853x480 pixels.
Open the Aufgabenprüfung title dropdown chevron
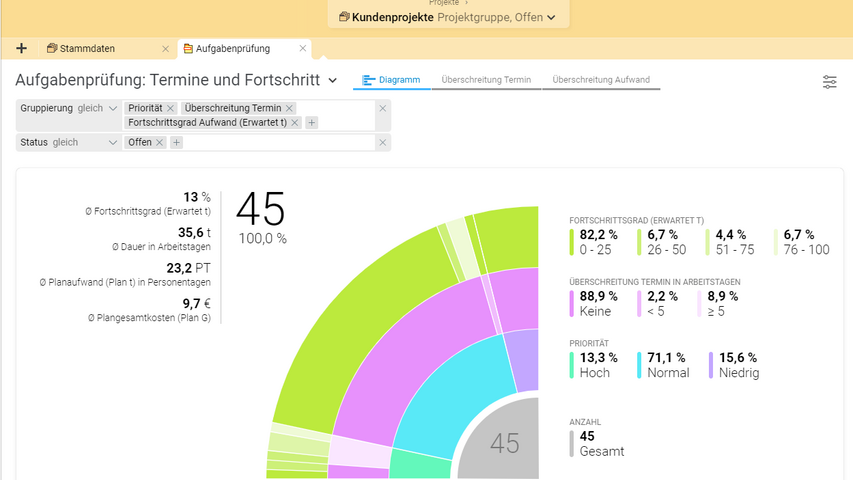333,80
